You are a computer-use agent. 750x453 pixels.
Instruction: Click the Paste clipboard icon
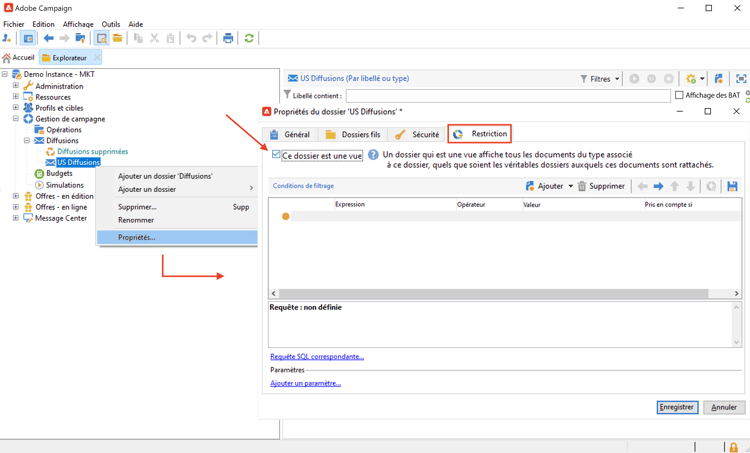tap(170, 38)
